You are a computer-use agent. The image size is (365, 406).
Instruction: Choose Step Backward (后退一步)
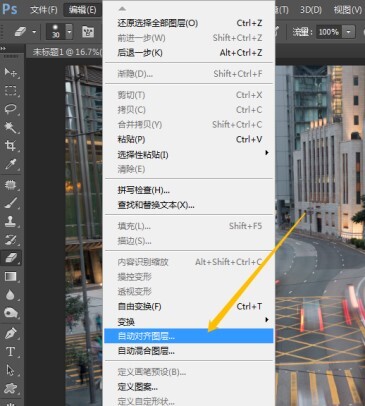coord(189,53)
